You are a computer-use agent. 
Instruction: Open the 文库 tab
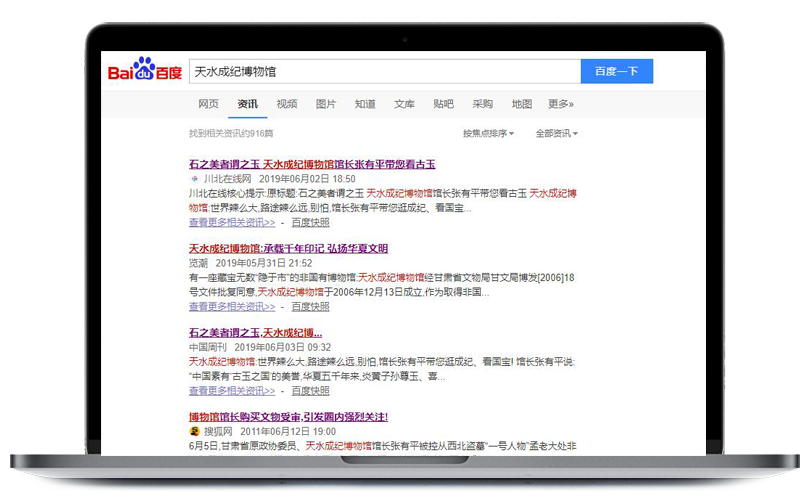pyautogui.click(x=404, y=104)
